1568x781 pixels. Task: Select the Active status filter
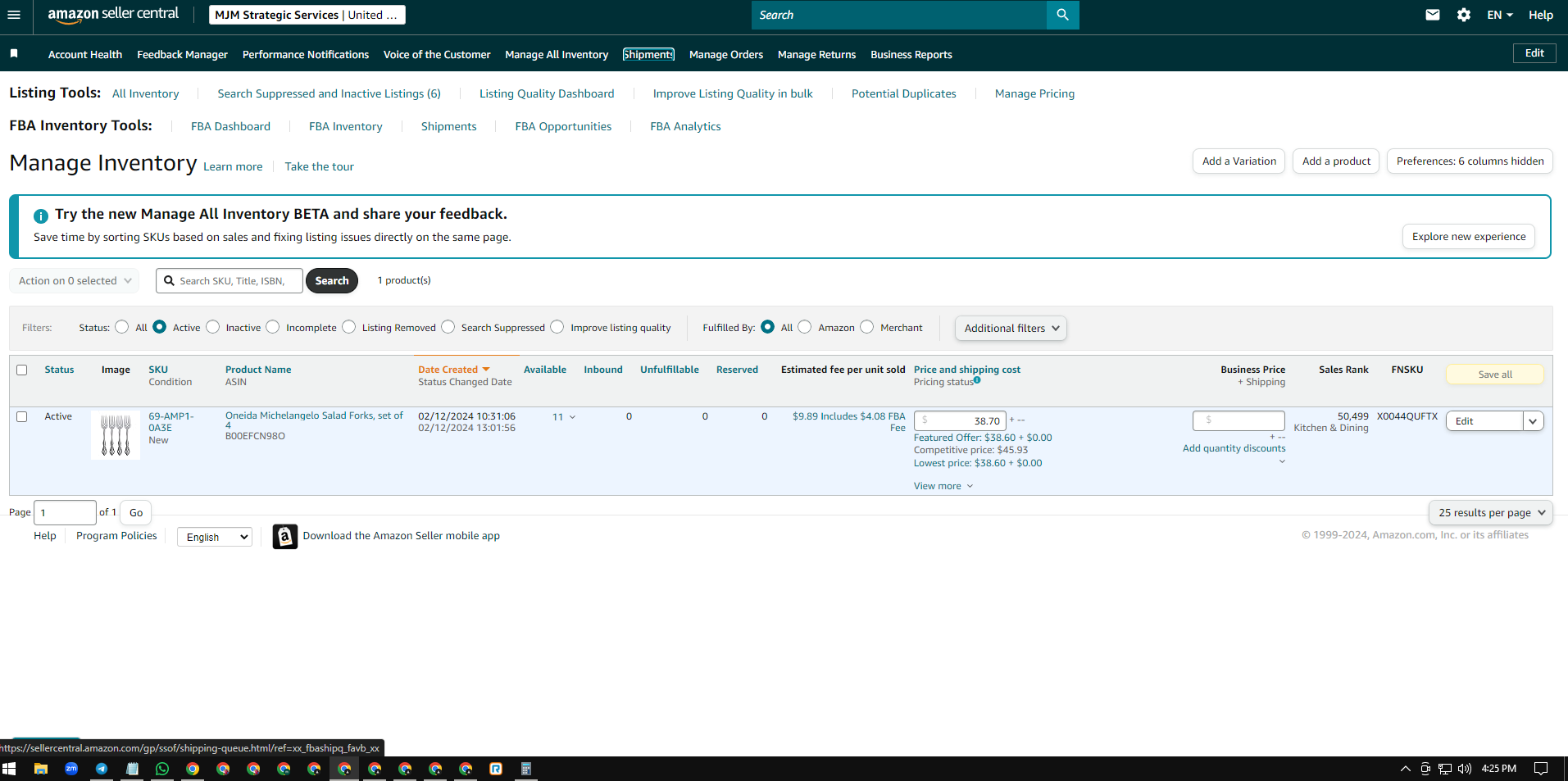[x=160, y=327]
